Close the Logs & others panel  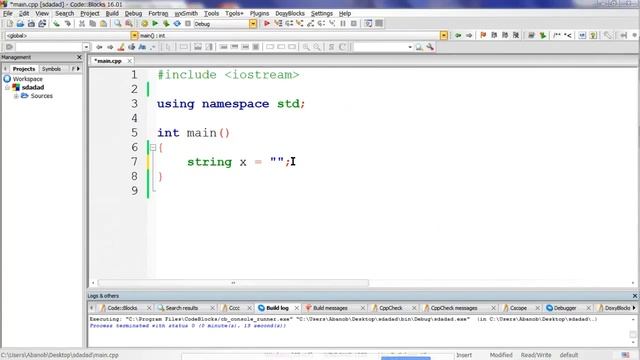tap(635, 296)
